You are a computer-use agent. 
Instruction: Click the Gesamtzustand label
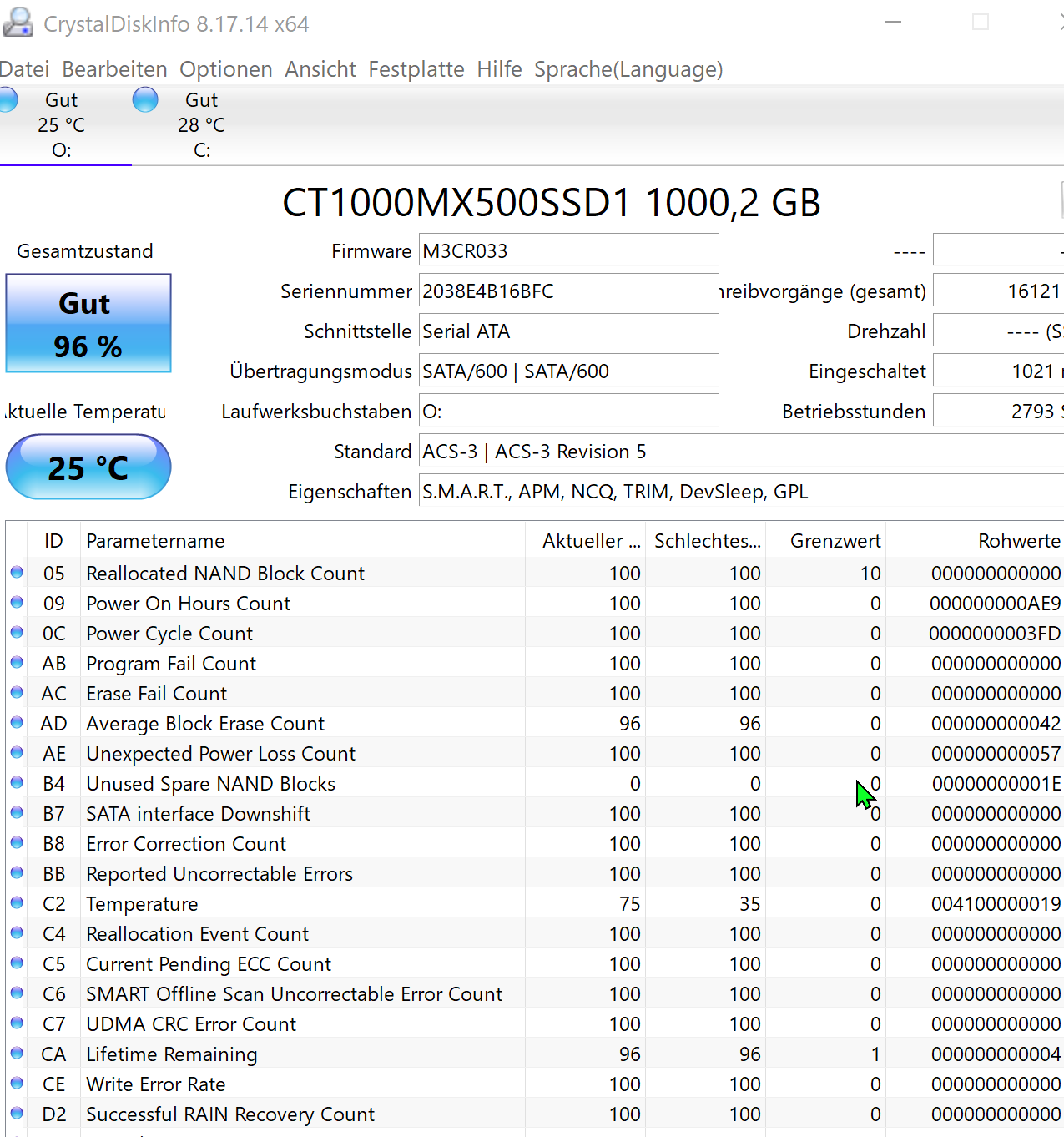click(x=85, y=251)
